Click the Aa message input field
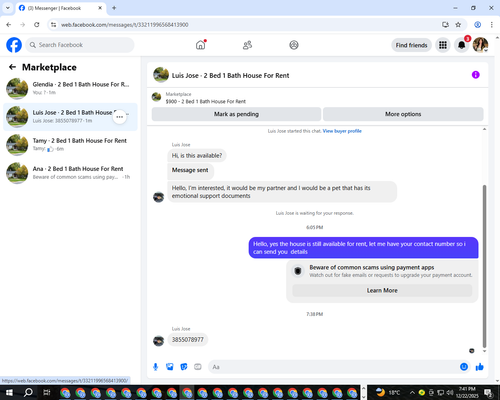The image size is (500, 400). coord(333,367)
